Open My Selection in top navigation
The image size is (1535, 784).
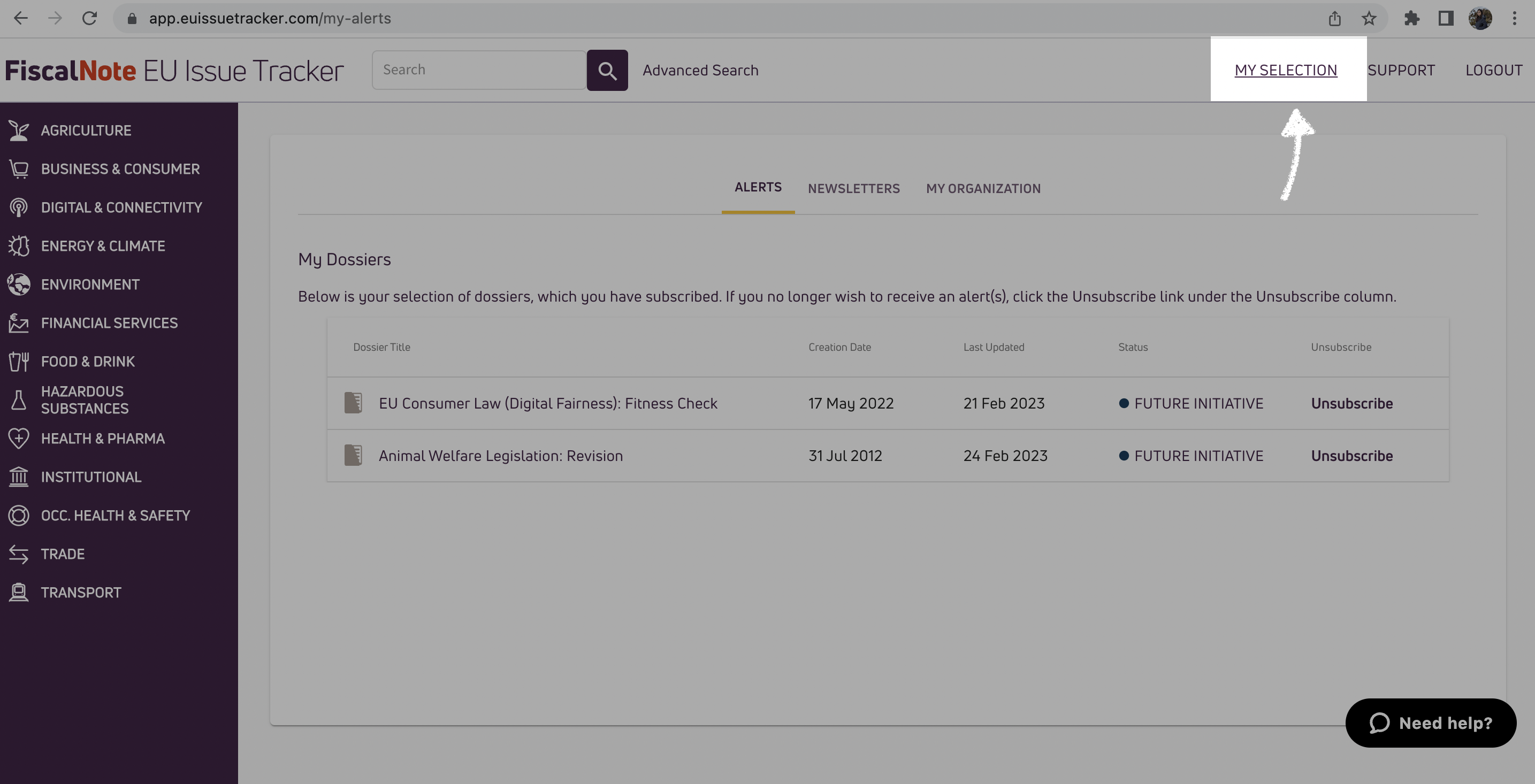pos(1285,70)
